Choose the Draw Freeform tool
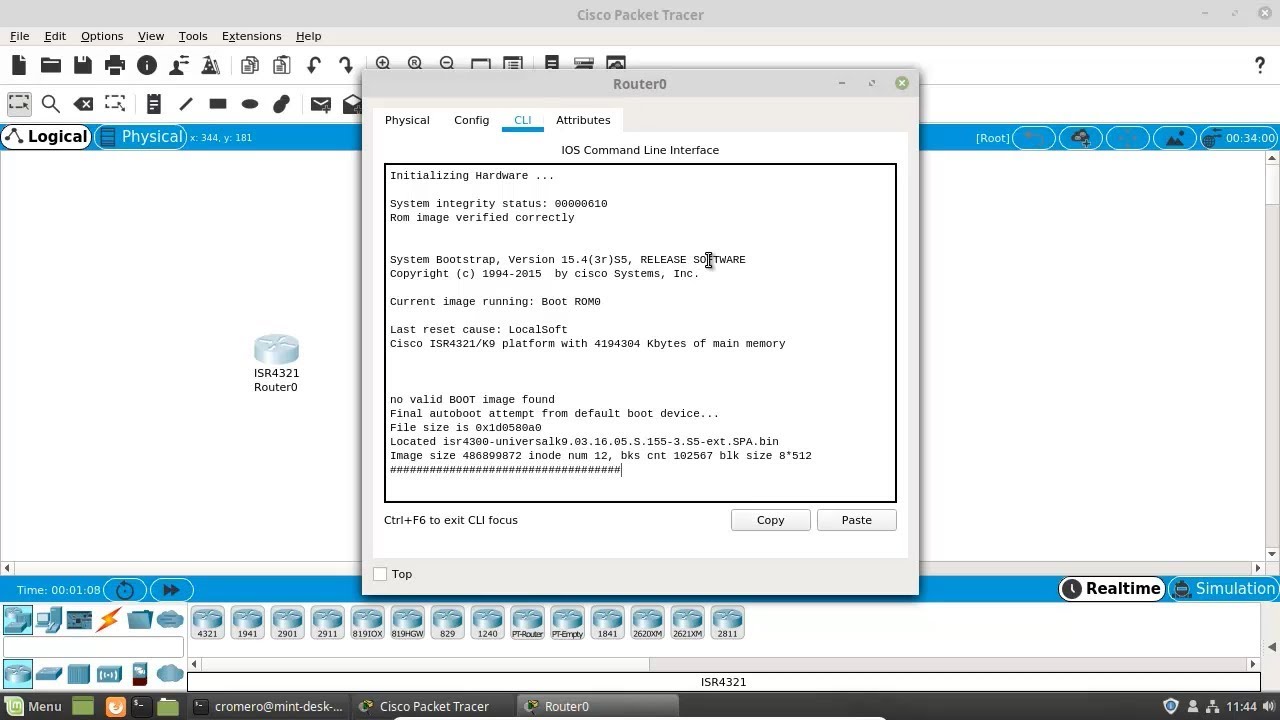The image size is (1280, 720). (282, 104)
